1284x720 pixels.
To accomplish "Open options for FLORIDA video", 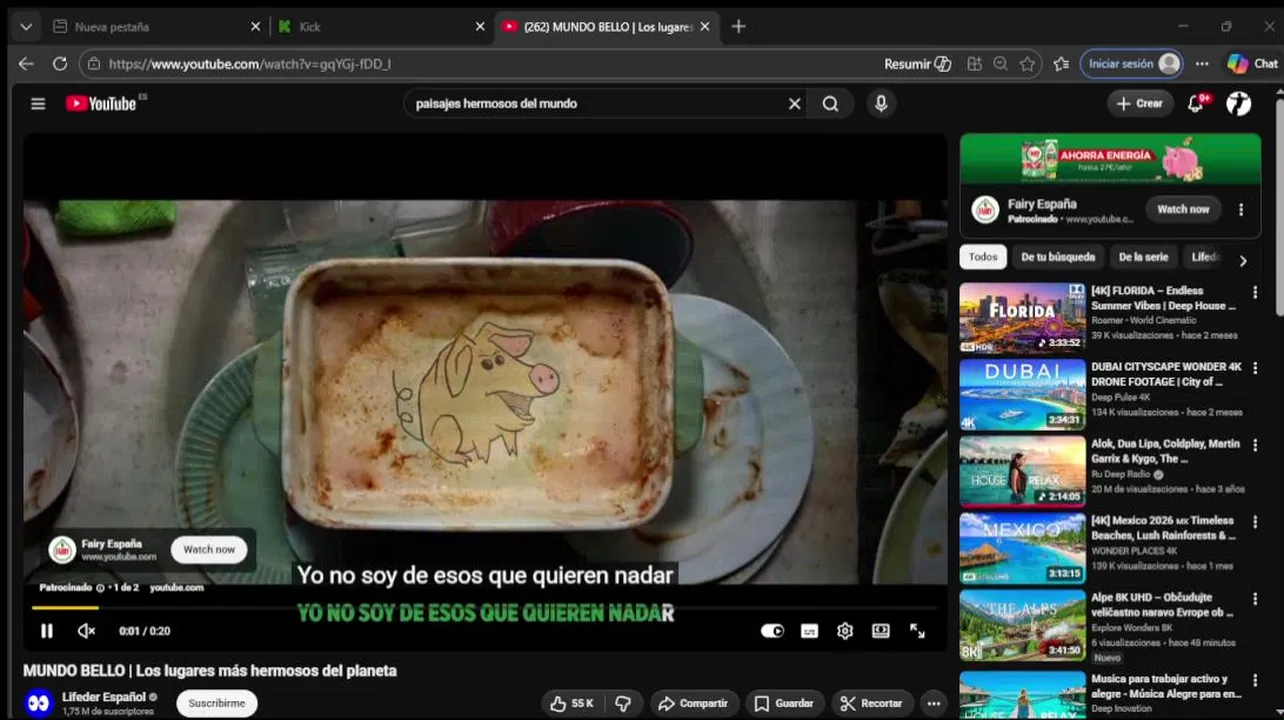I will pyautogui.click(x=1255, y=292).
